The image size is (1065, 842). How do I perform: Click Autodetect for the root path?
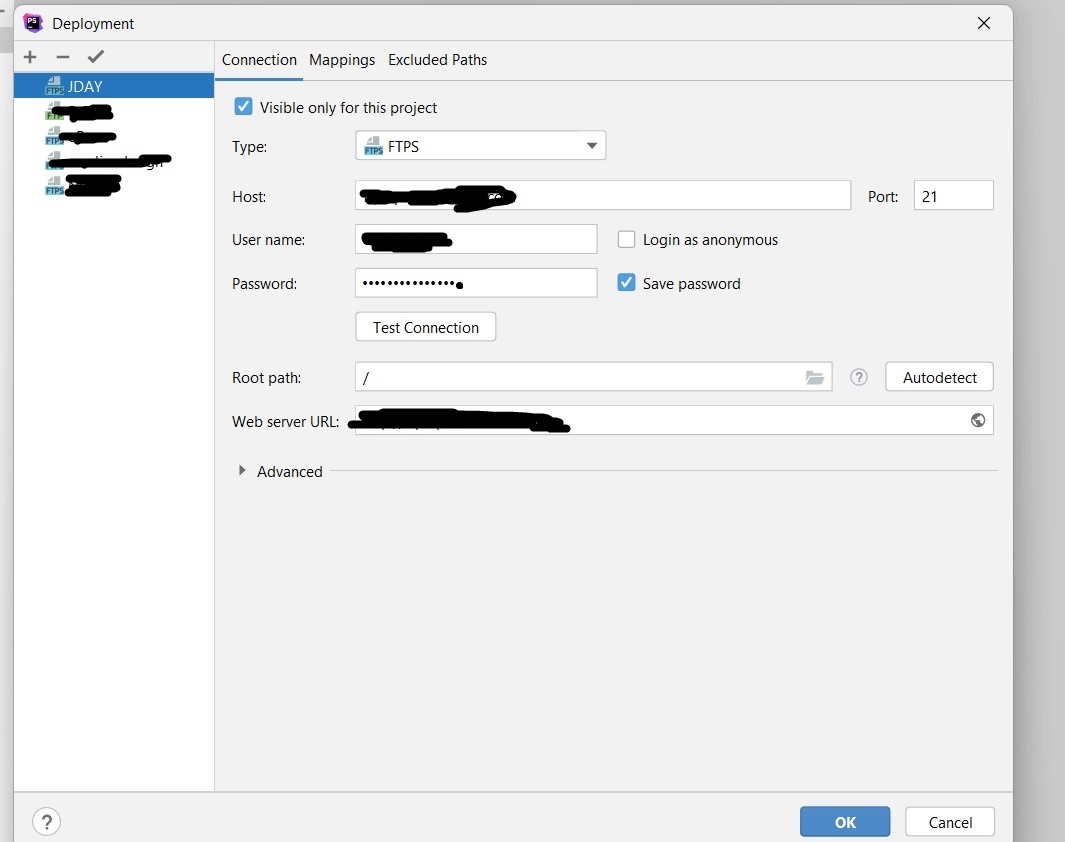coord(938,377)
